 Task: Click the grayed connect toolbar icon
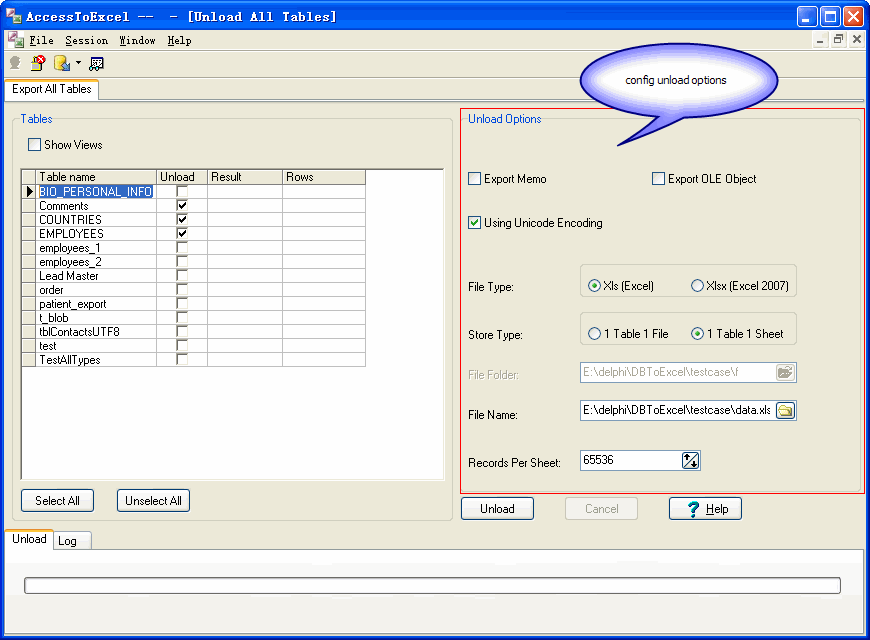15,63
